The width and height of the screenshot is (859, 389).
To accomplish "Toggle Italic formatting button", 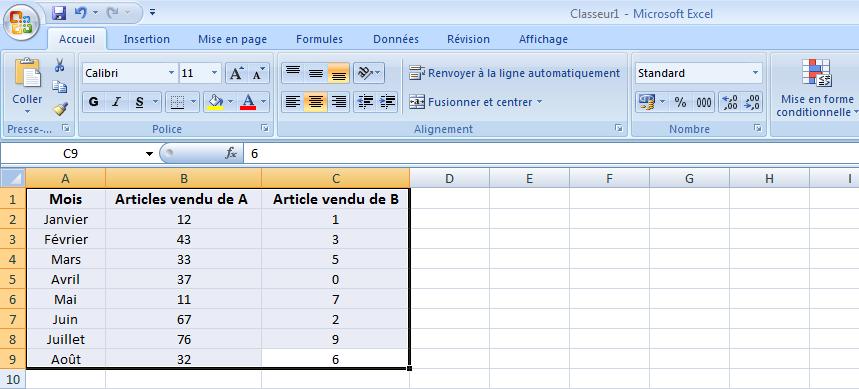I will [116, 102].
